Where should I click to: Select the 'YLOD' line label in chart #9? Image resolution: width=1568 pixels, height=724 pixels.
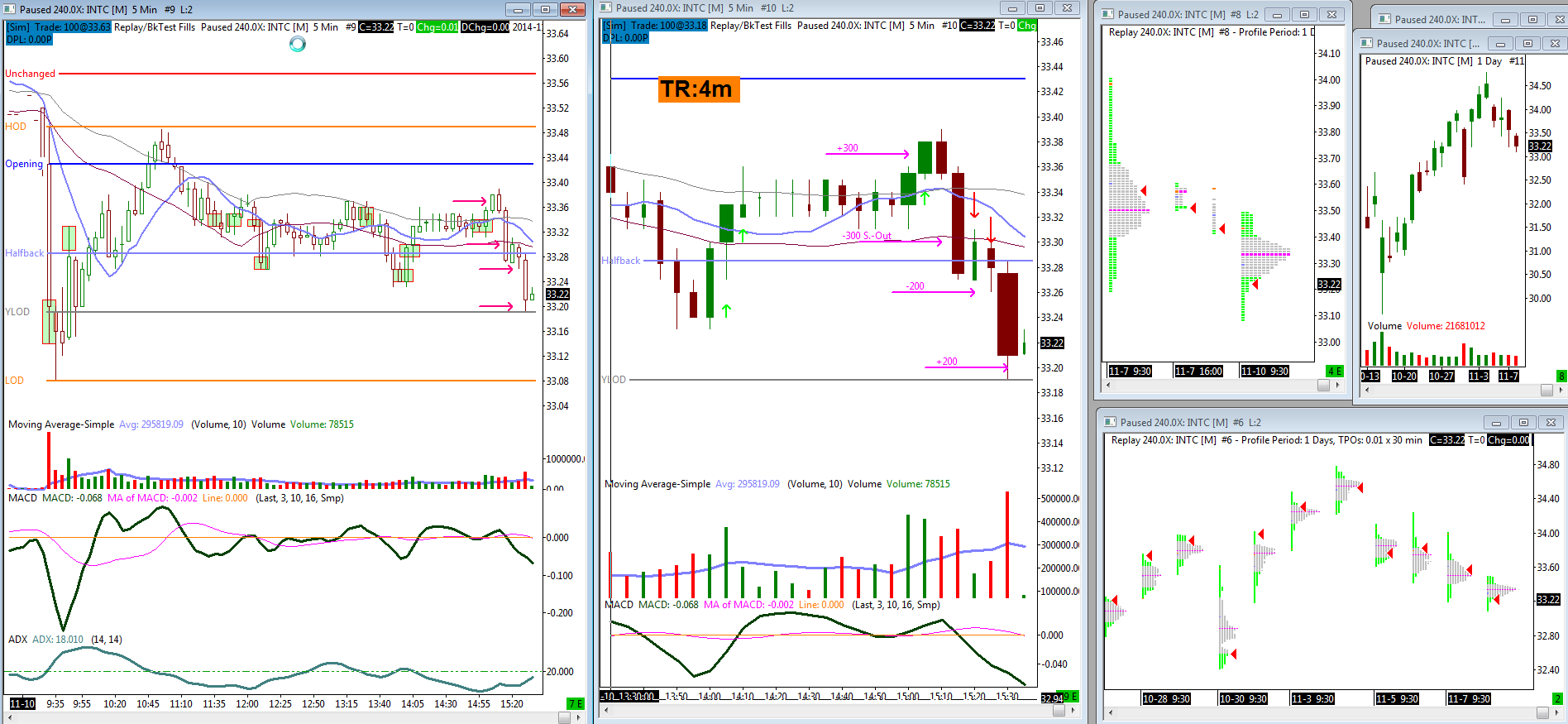pyautogui.click(x=17, y=312)
